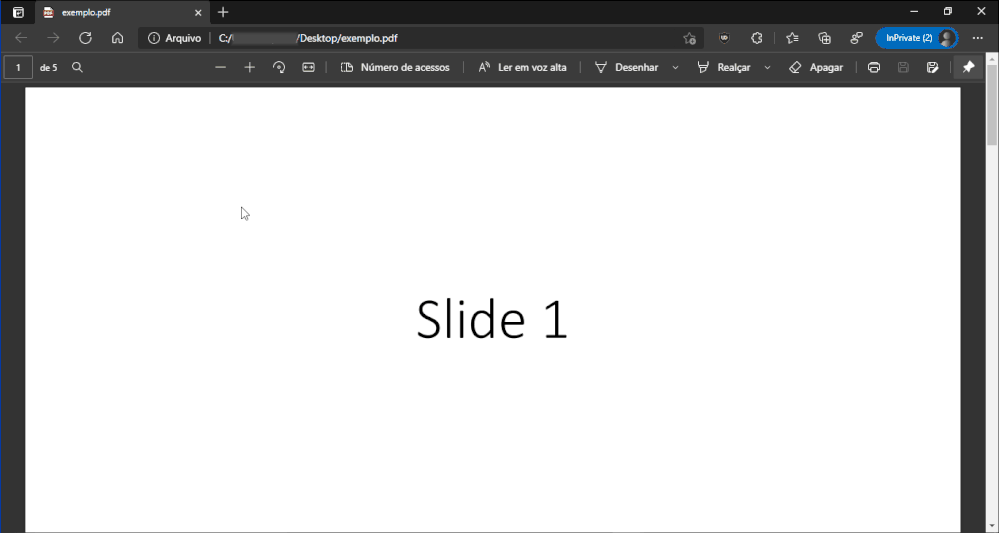
Task: Open browser Settings and more menu
Action: (978, 38)
